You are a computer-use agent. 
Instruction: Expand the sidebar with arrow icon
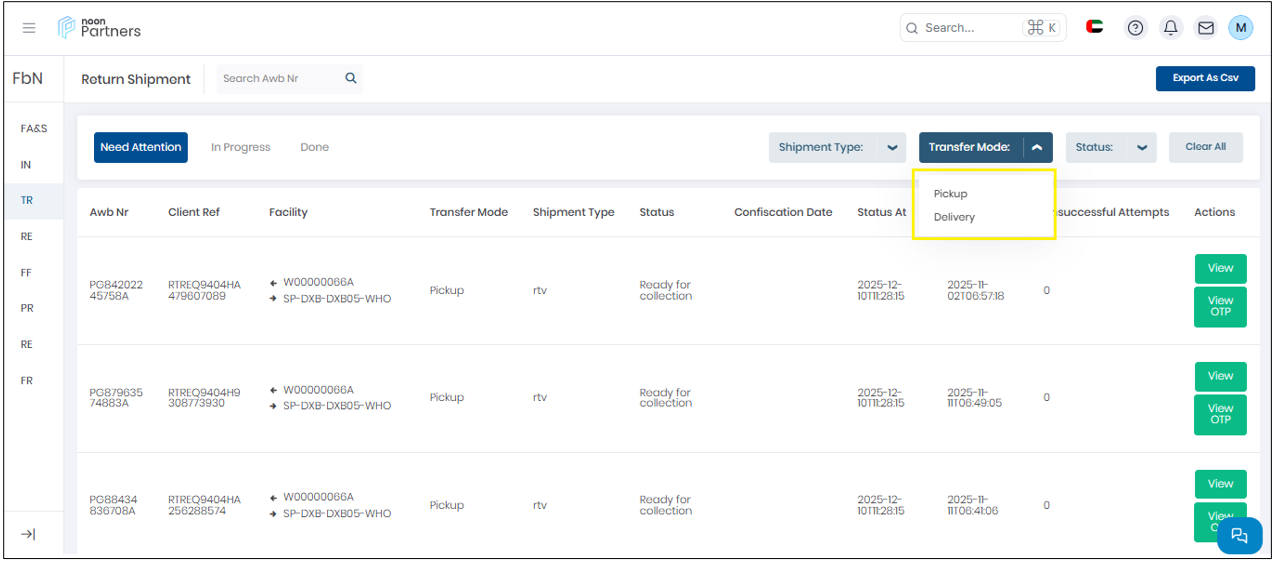click(28, 534)
